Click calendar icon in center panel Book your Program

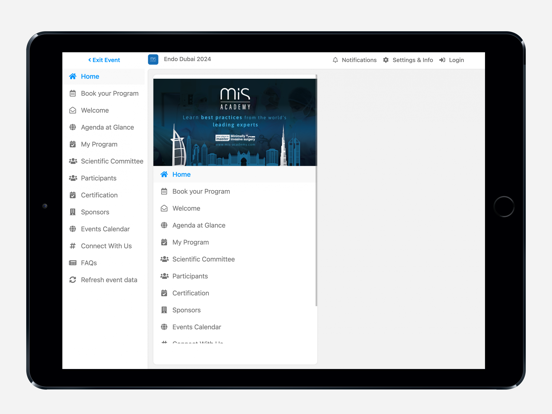tap(164, 192)
